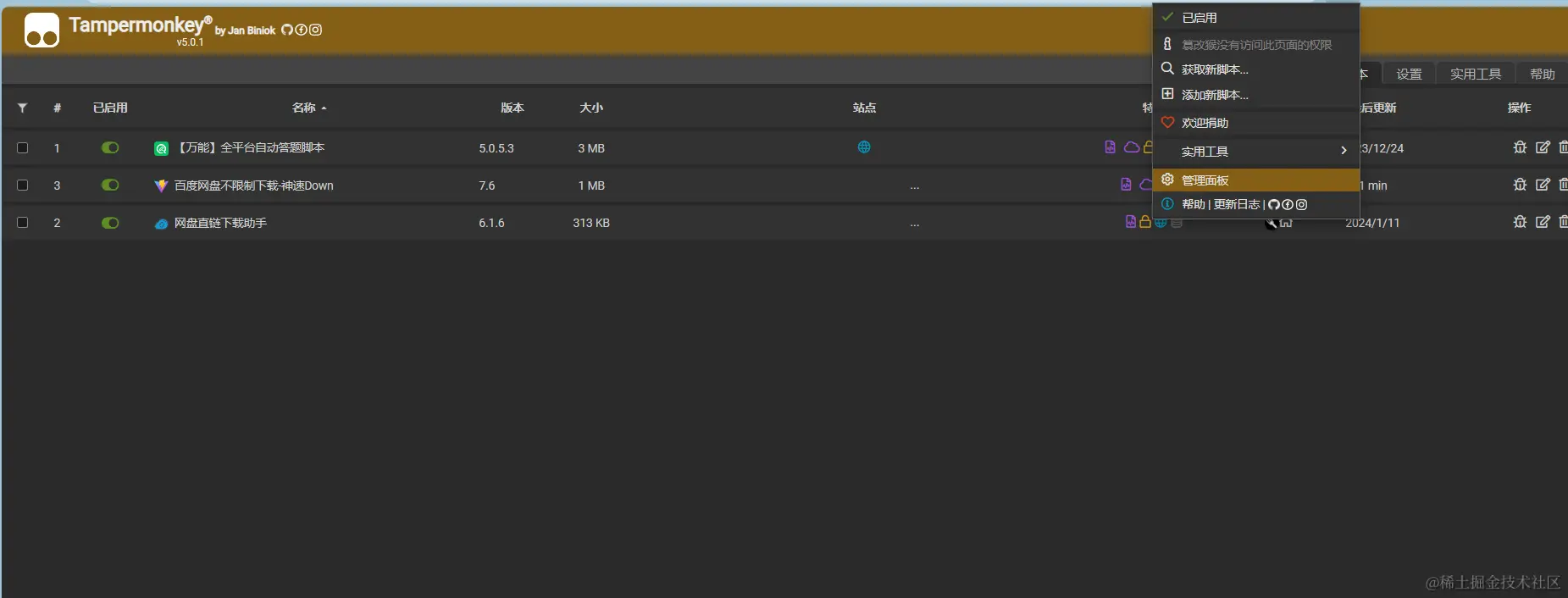Image resolution: width=1568 pixels, height=598 pixels.
Task: Open 帮助 link in popup menu footer
Action: coord(1193,204)
